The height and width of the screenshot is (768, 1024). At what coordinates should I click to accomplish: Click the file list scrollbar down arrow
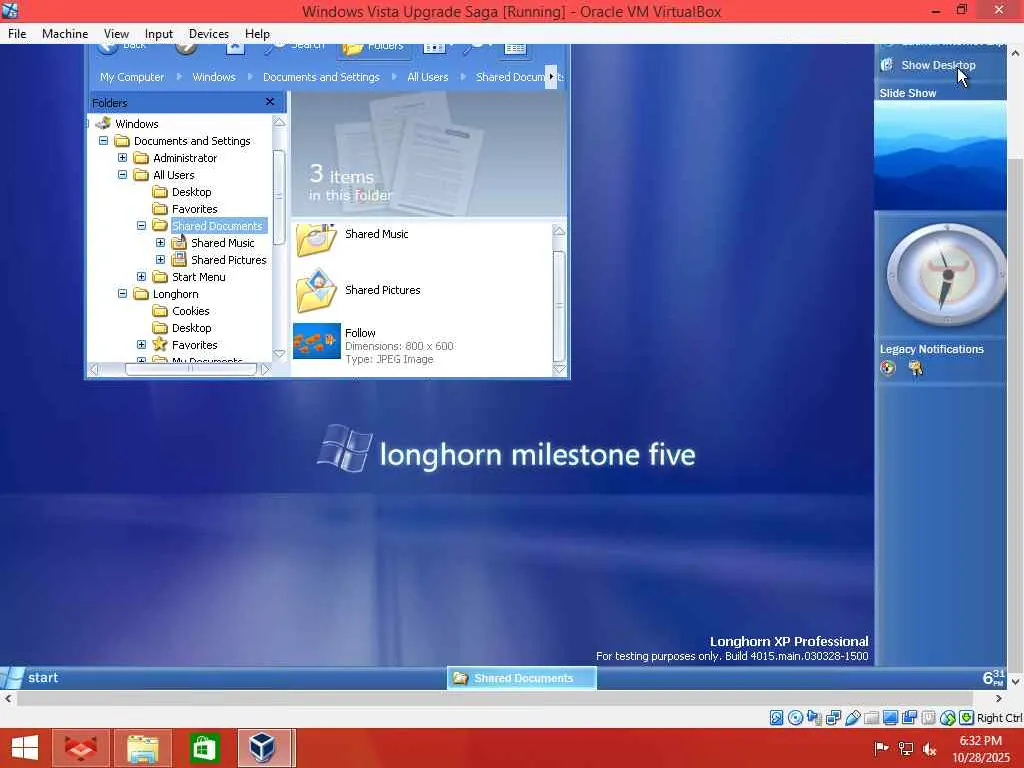click(x=559, y=370)
